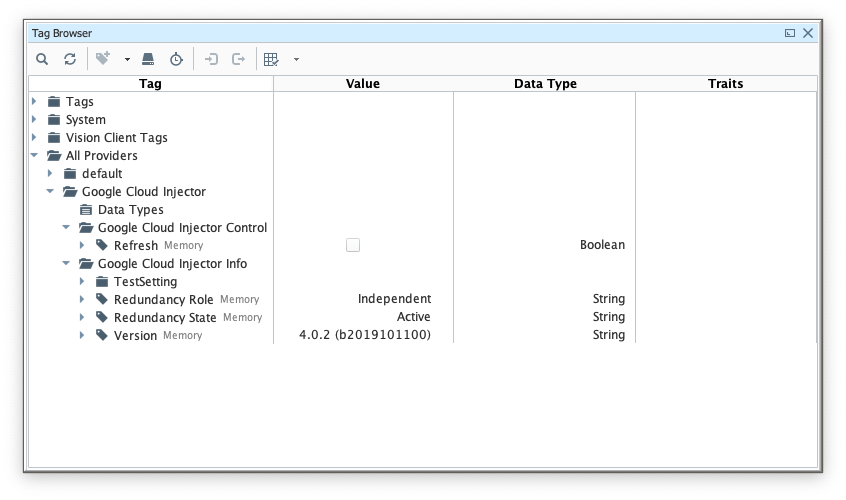Click the search magnifier icon in toolbar

42,59
